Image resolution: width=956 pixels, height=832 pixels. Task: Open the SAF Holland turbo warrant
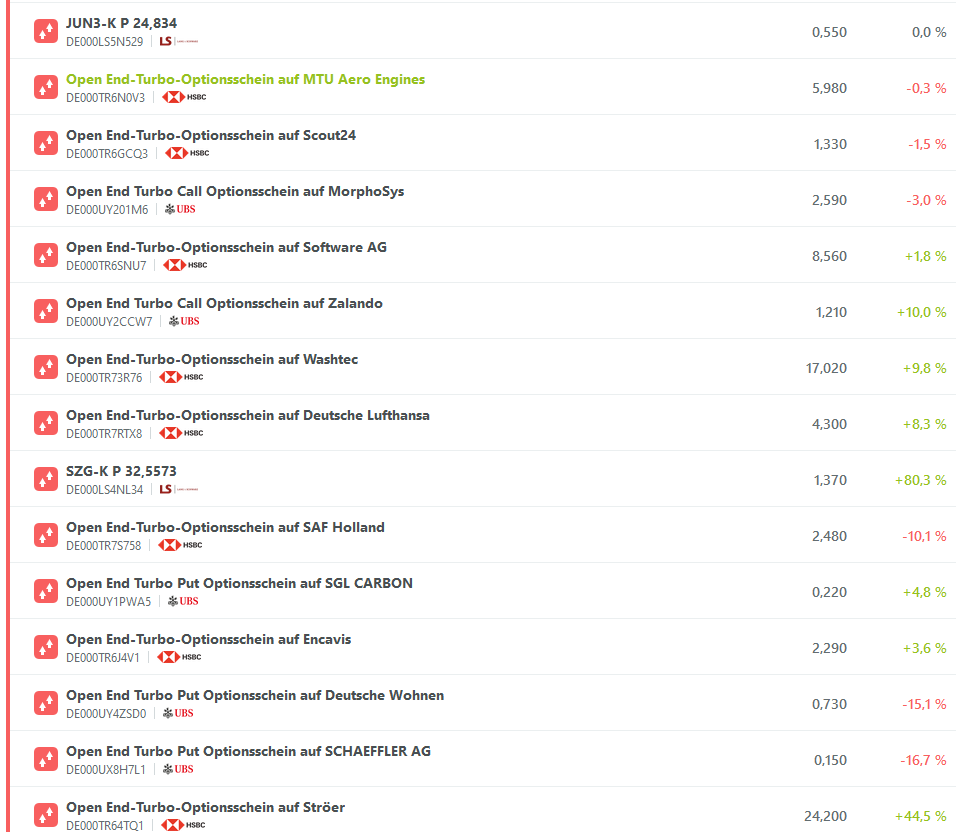(225, 527)
